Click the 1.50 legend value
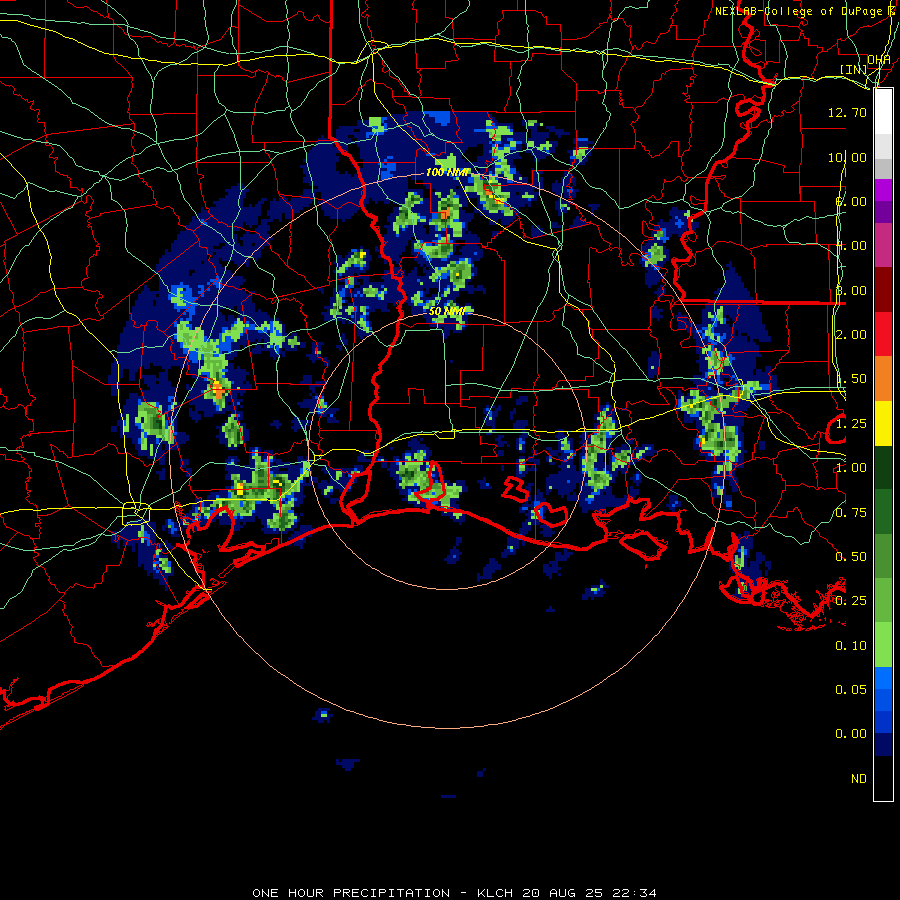The image size is (900, 900). coord(851,379)
